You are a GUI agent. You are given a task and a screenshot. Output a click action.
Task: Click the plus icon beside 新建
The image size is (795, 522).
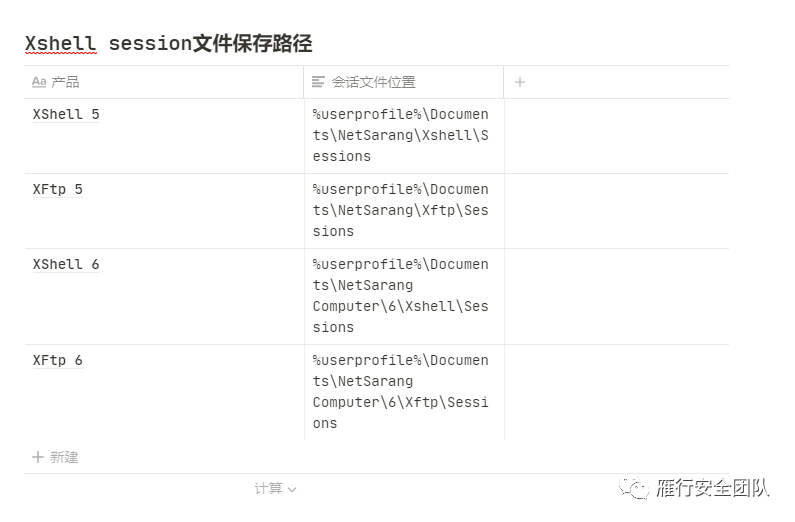click(x=38, y=457)
